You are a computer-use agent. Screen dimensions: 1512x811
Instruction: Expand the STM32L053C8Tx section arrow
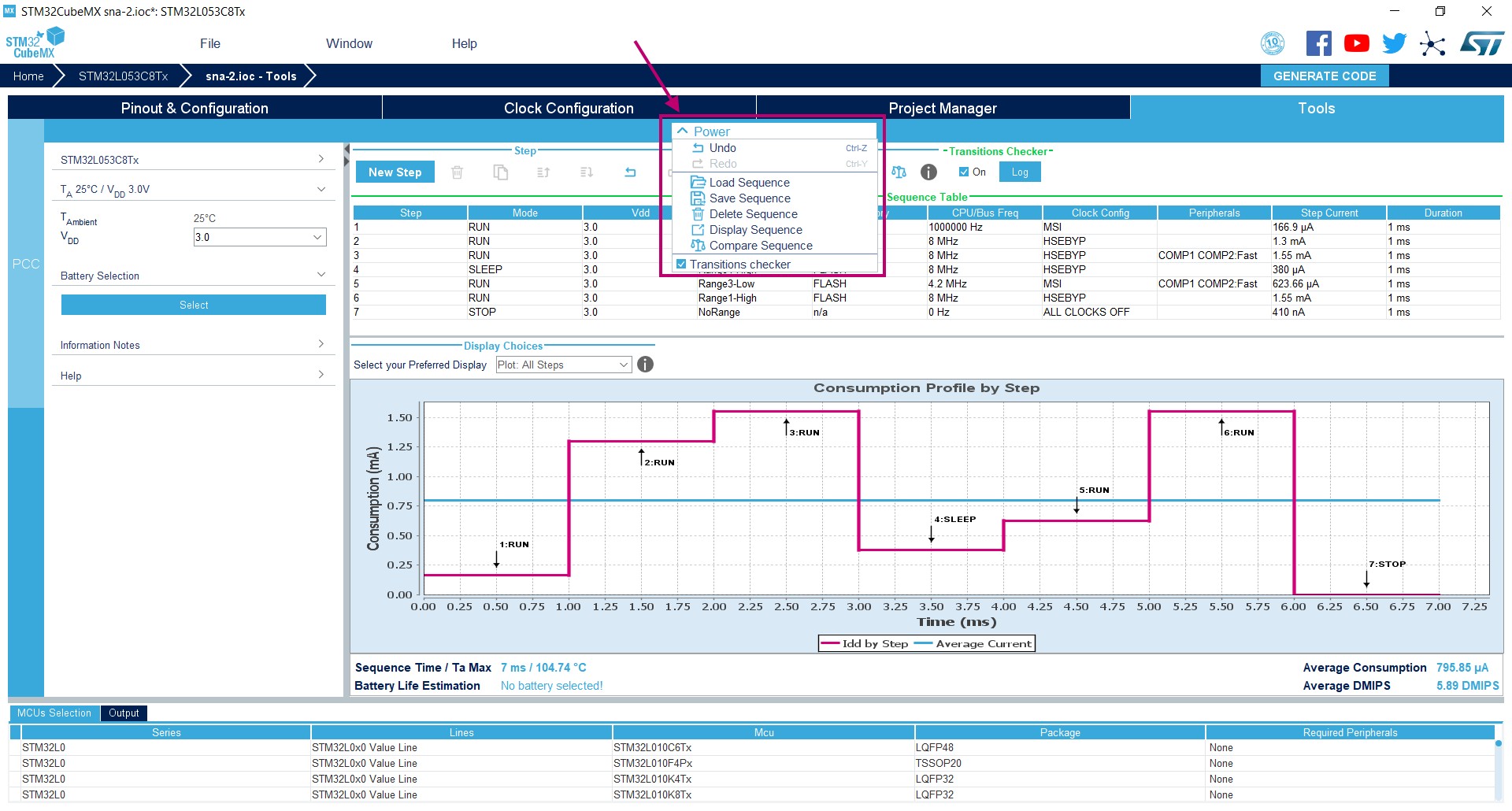click(321, 159)
